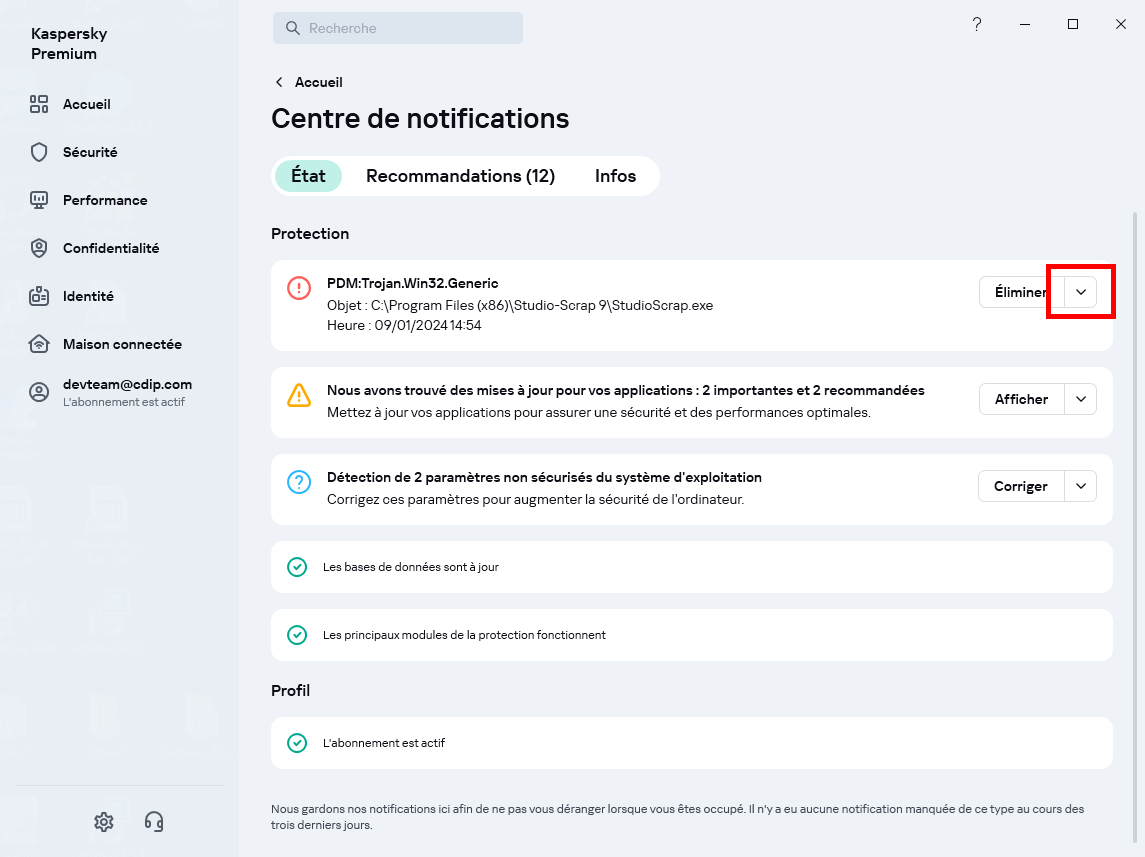Screen dimensions: 1145x857
Task: Click the Éliminer button for the trojan
Action: [1020, 292]
